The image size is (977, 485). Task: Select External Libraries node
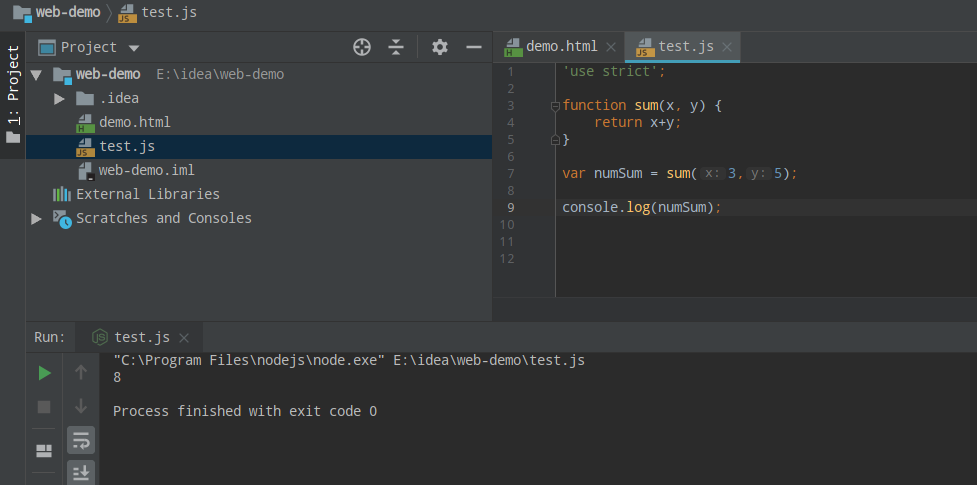click(x=148, y=194)
